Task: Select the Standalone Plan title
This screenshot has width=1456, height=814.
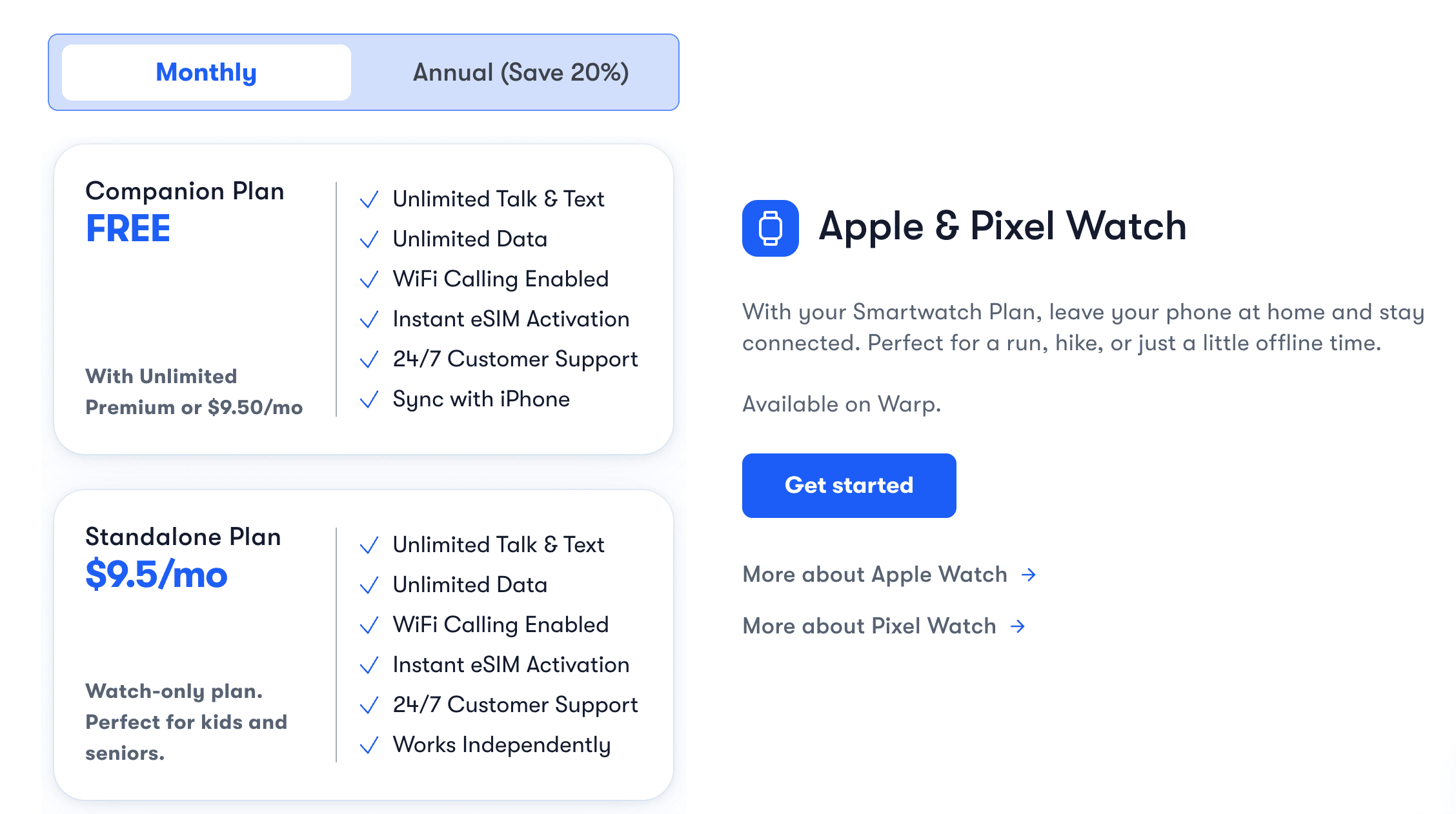Action: pyautogui.click(x=183, y=537)
